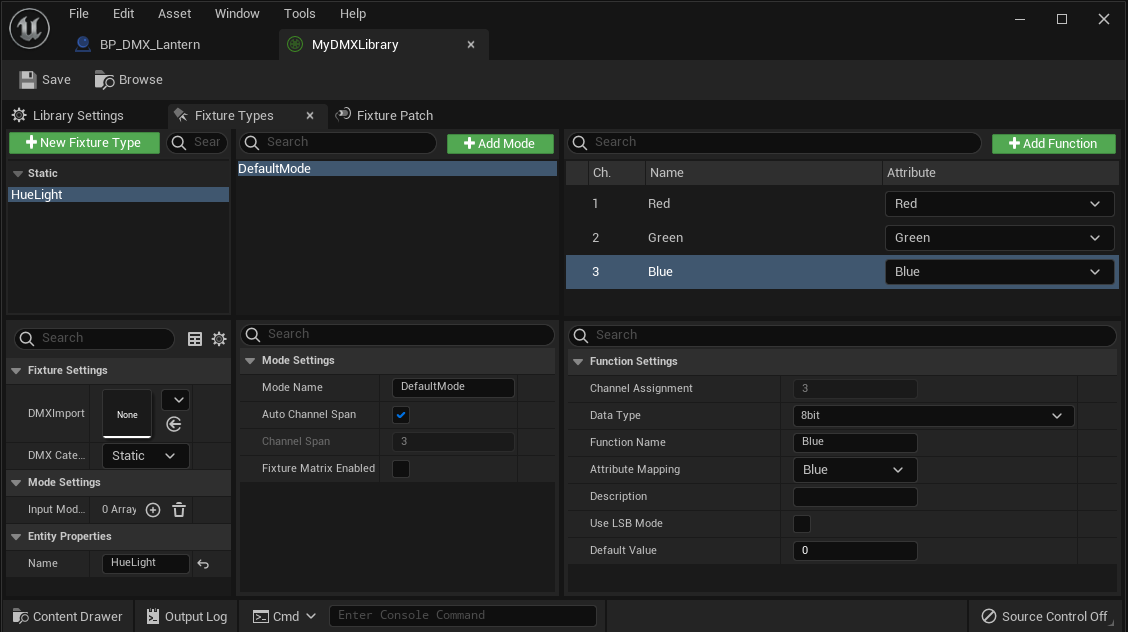
Task: Click the Save disk icon
Action: tap(28, 80)
